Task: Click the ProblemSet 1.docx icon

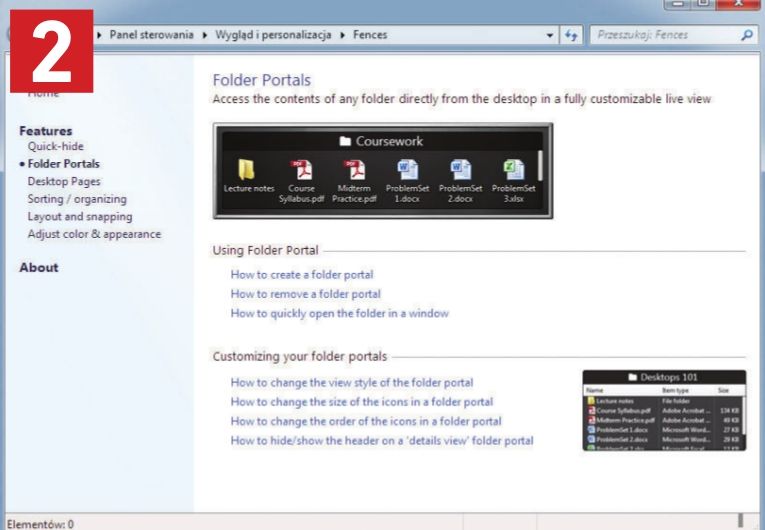Action: point(407,169)
